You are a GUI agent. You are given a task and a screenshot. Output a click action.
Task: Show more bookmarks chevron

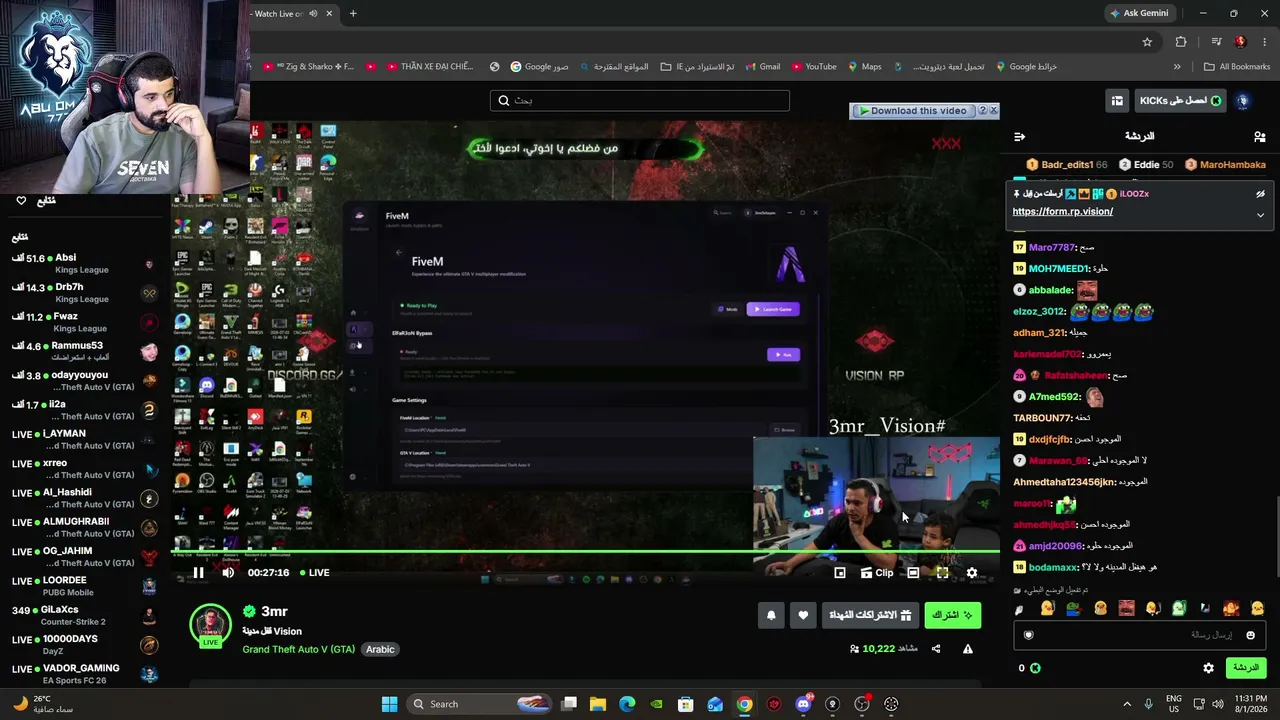point(1177,67)
